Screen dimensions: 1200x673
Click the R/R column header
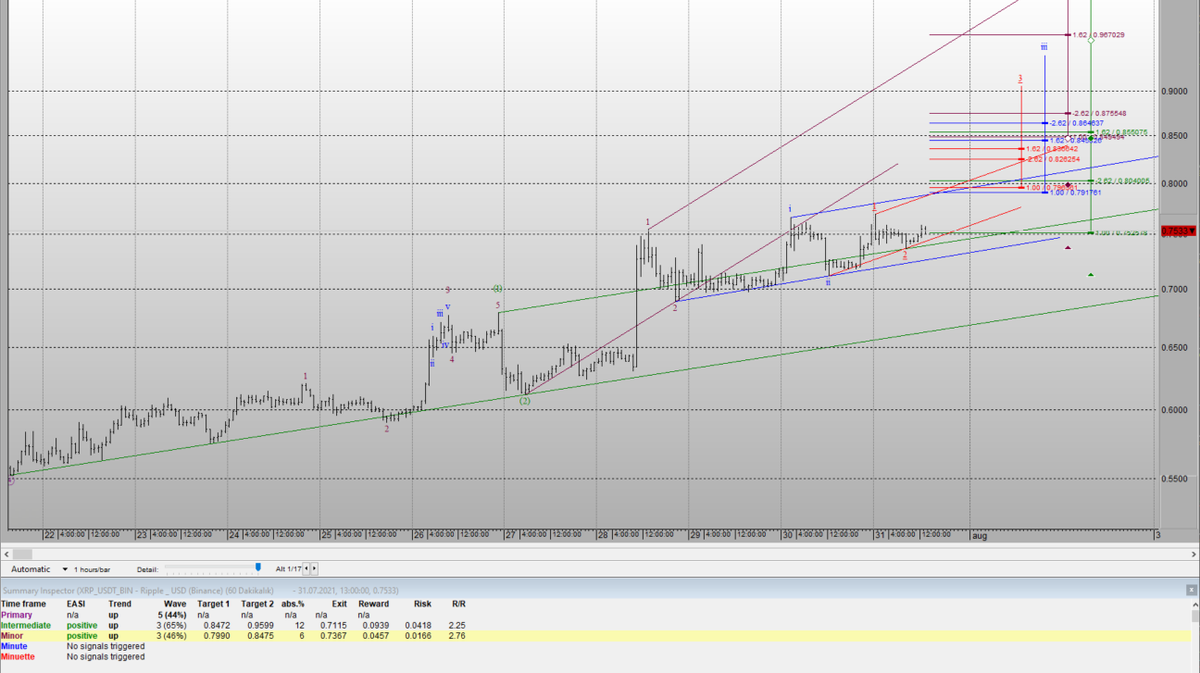click(x=458, y=604)
